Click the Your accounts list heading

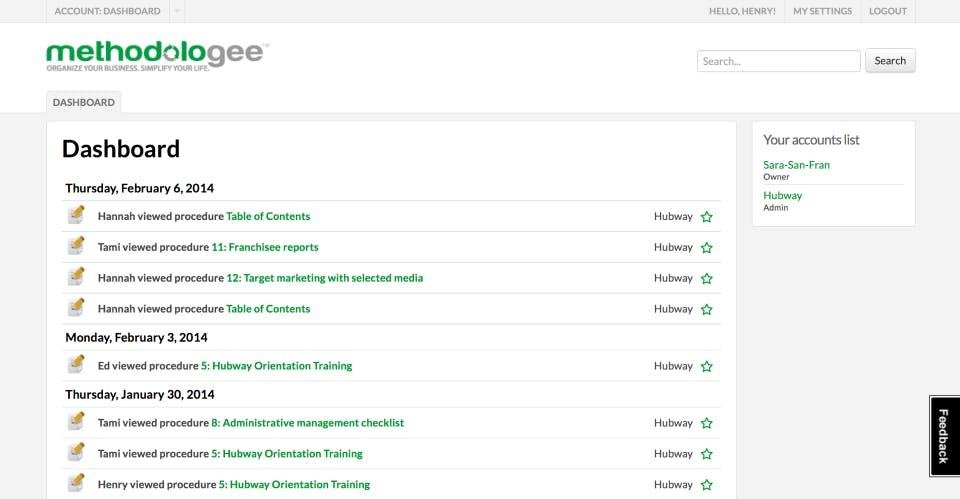tap(811, 140)
